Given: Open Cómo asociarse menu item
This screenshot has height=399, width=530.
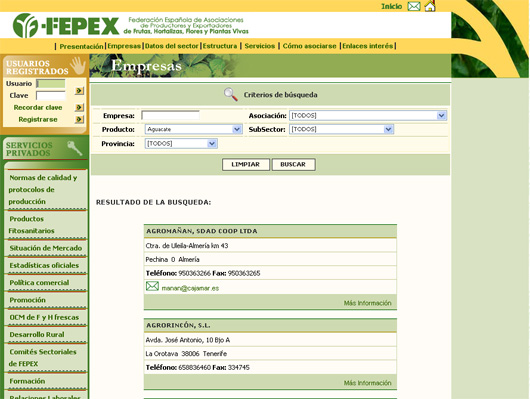Looking at the screenshot, I should (309, 46).
